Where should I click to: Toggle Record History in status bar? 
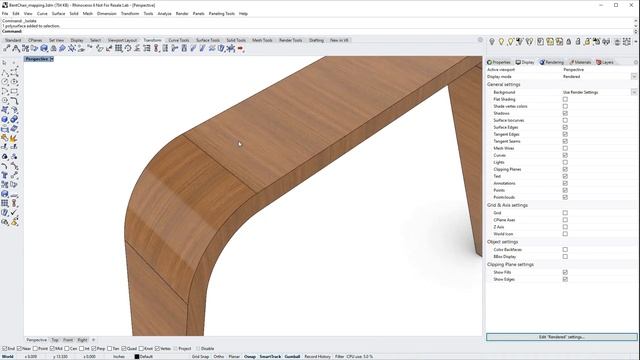tap(318, 356)
